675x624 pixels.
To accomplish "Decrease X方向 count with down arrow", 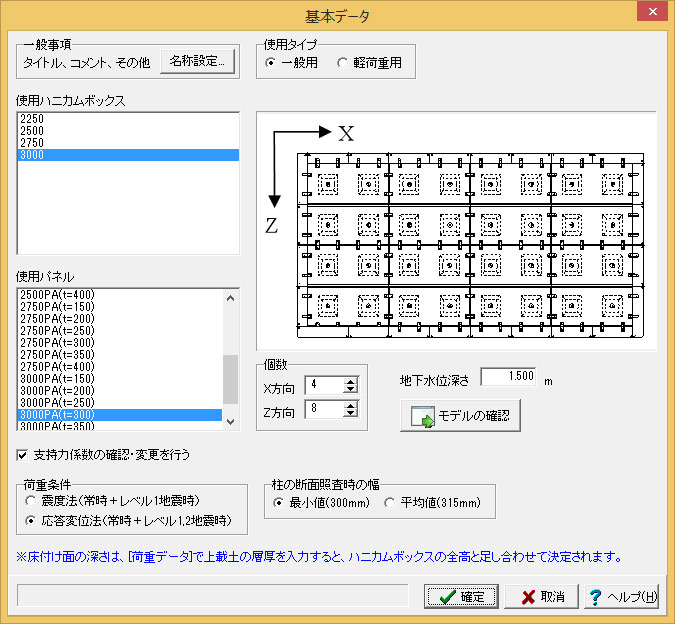I will click(351, 389).
